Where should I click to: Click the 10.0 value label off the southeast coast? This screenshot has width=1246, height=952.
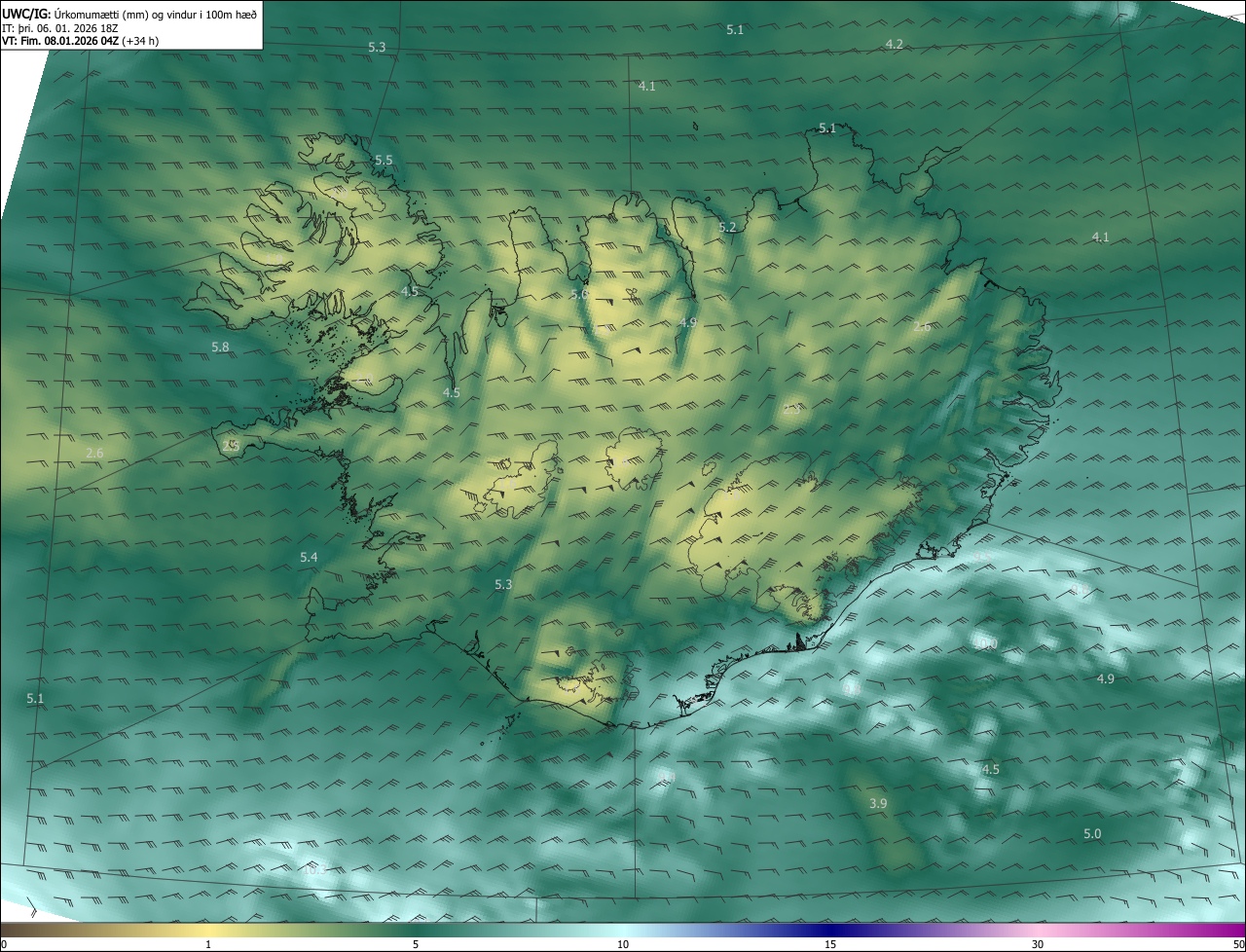coord(986,644)
